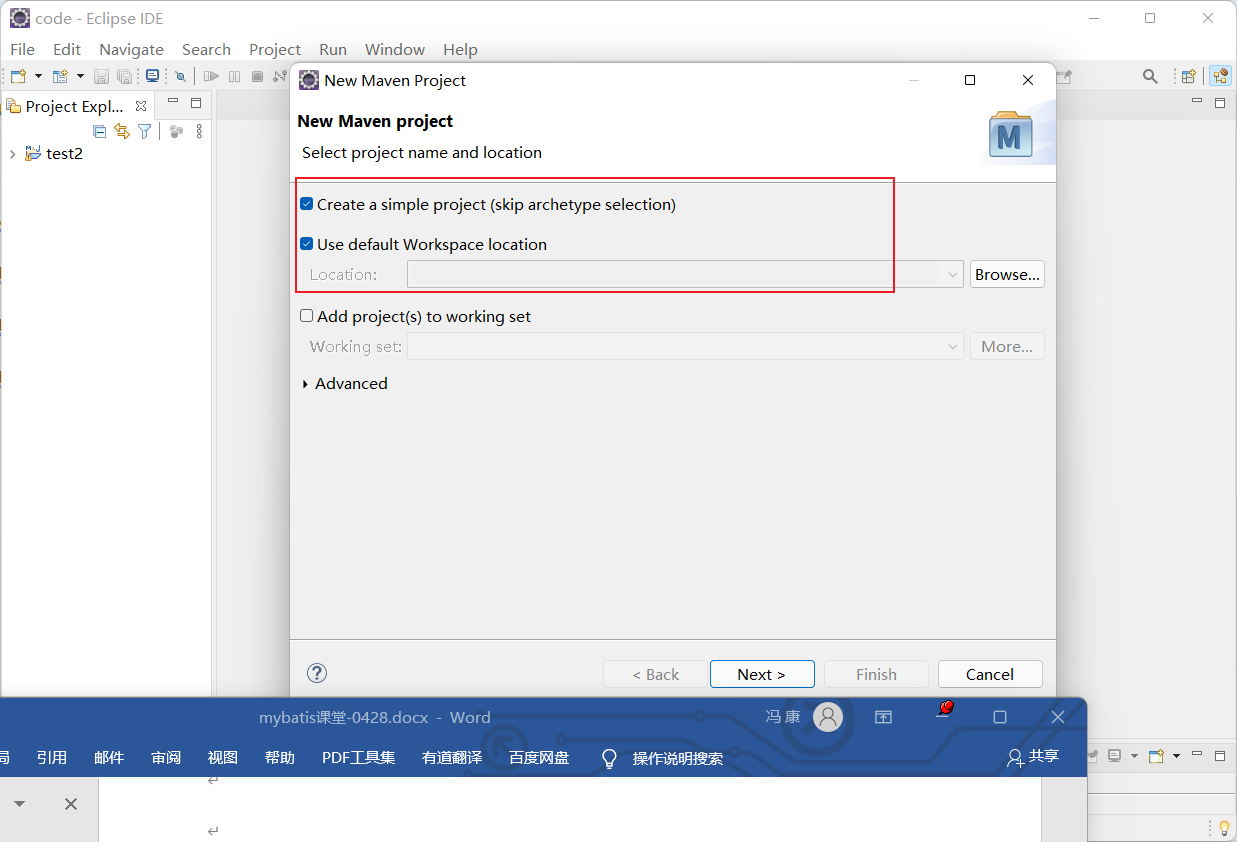Open the 引用 tab in Word
This screenshot has height=842, width=1237.
click(x=52, y=757)
